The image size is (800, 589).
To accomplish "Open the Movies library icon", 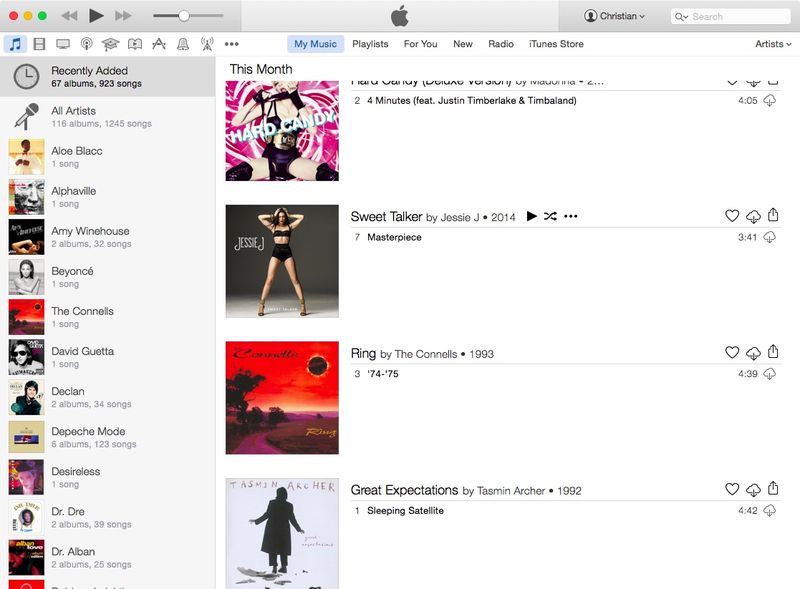I will coord(39,44).
